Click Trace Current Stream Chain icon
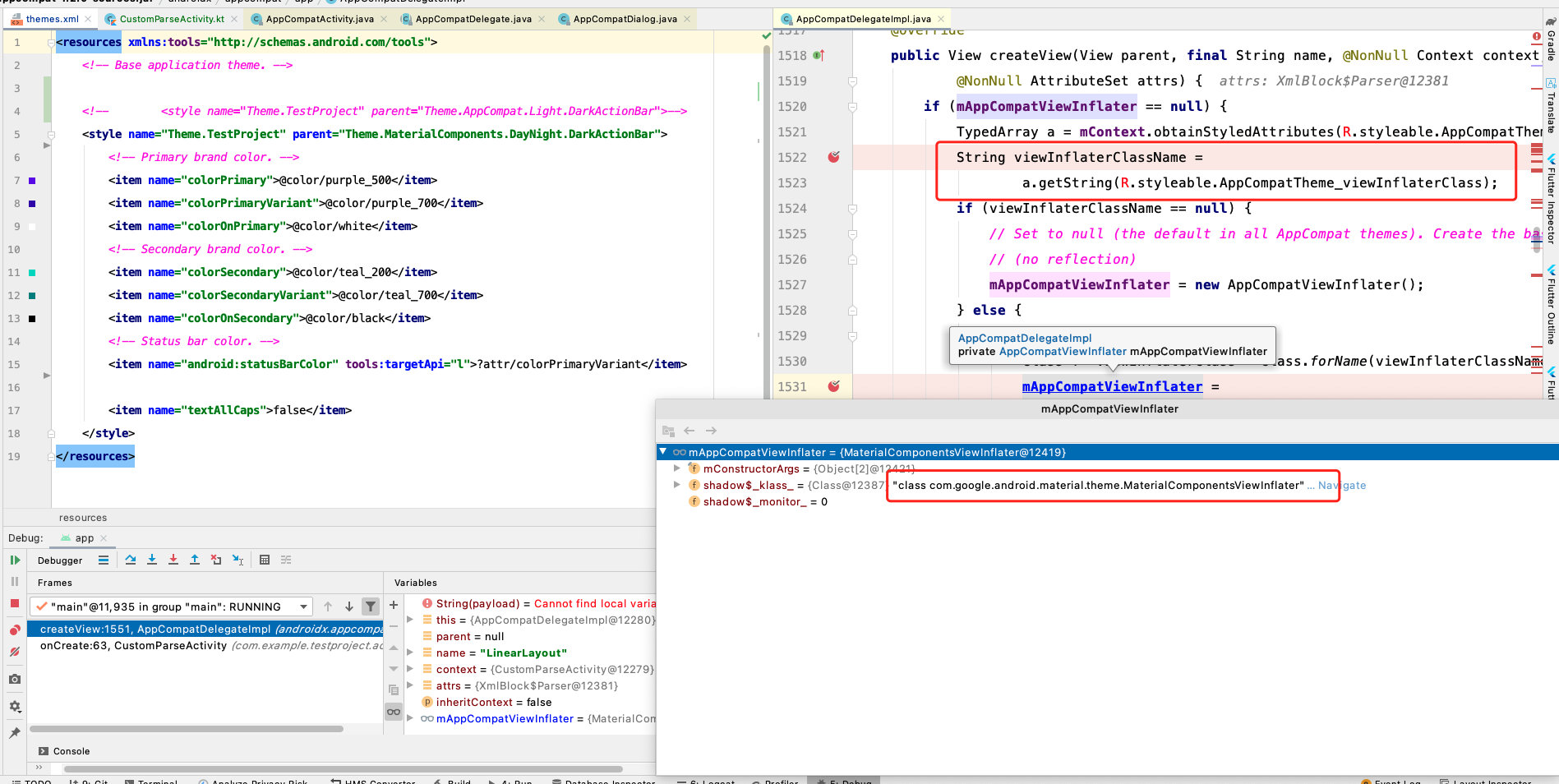The width and height of the screenshot is (1559, 784). pos(286,560)
